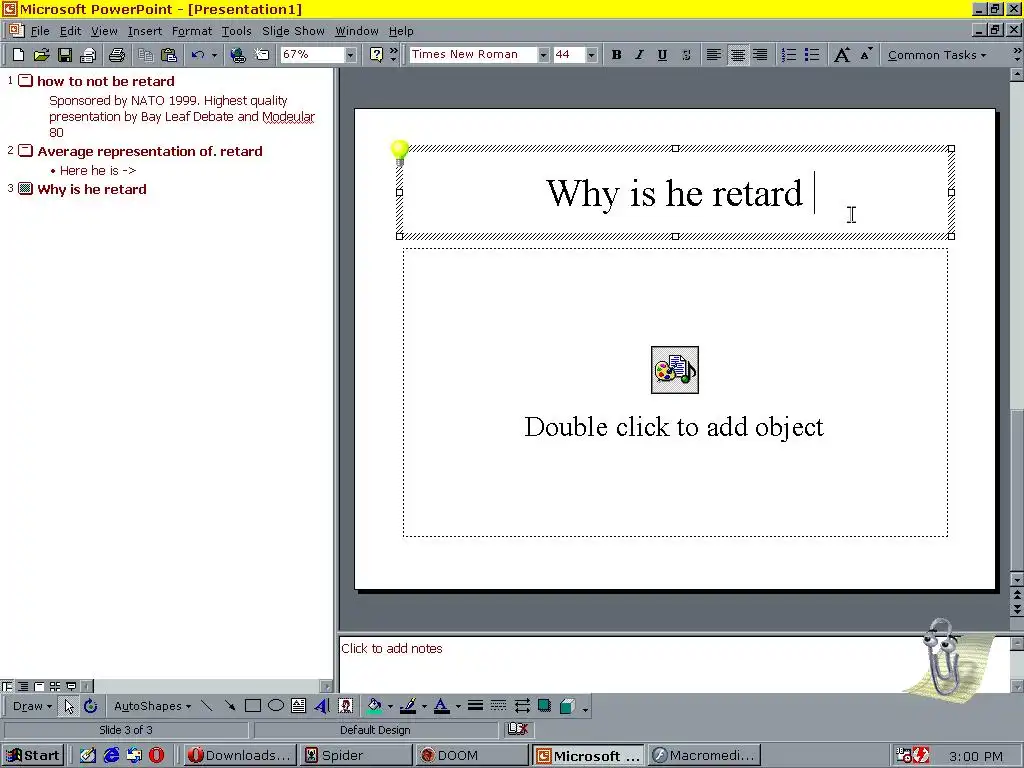1024x768 pixels.
Task: Increase font size with large A icon
Action: [842, 55]
